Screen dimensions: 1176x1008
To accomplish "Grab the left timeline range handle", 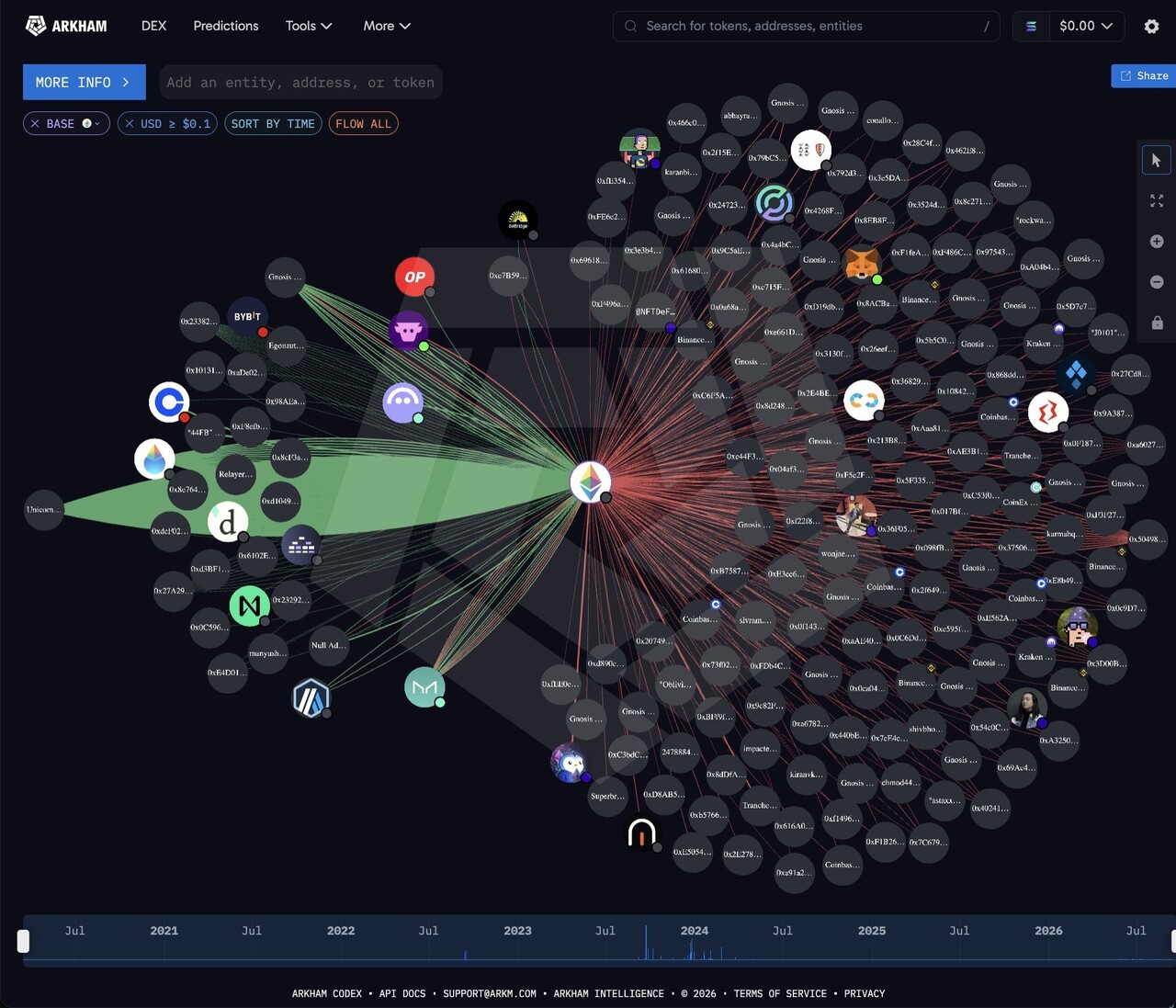I will coord(23,941).
